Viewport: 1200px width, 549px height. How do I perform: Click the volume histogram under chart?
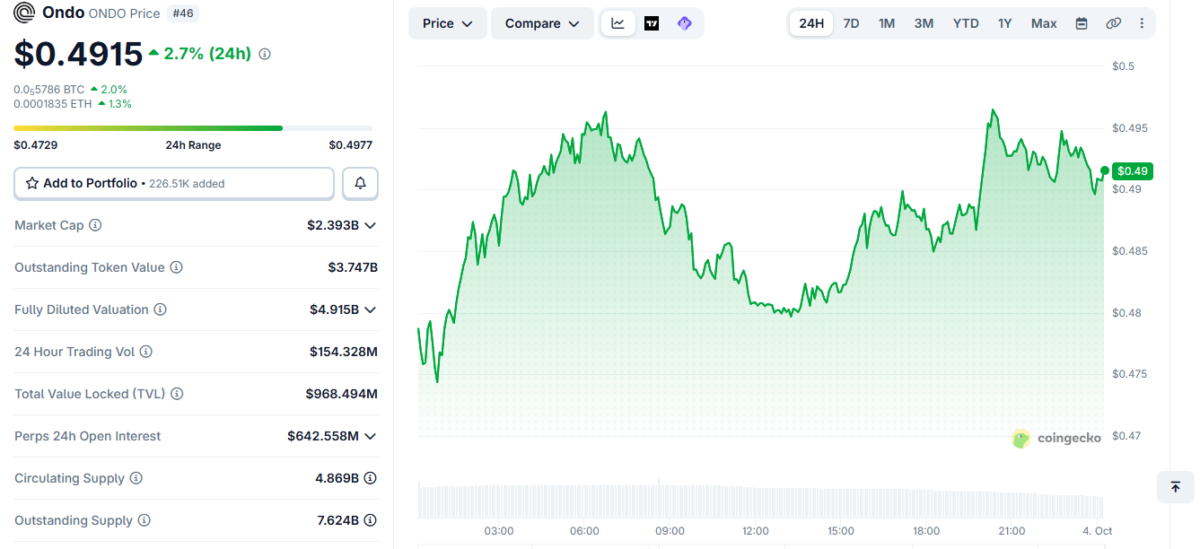pyautogui.click(x=760, y=501)
